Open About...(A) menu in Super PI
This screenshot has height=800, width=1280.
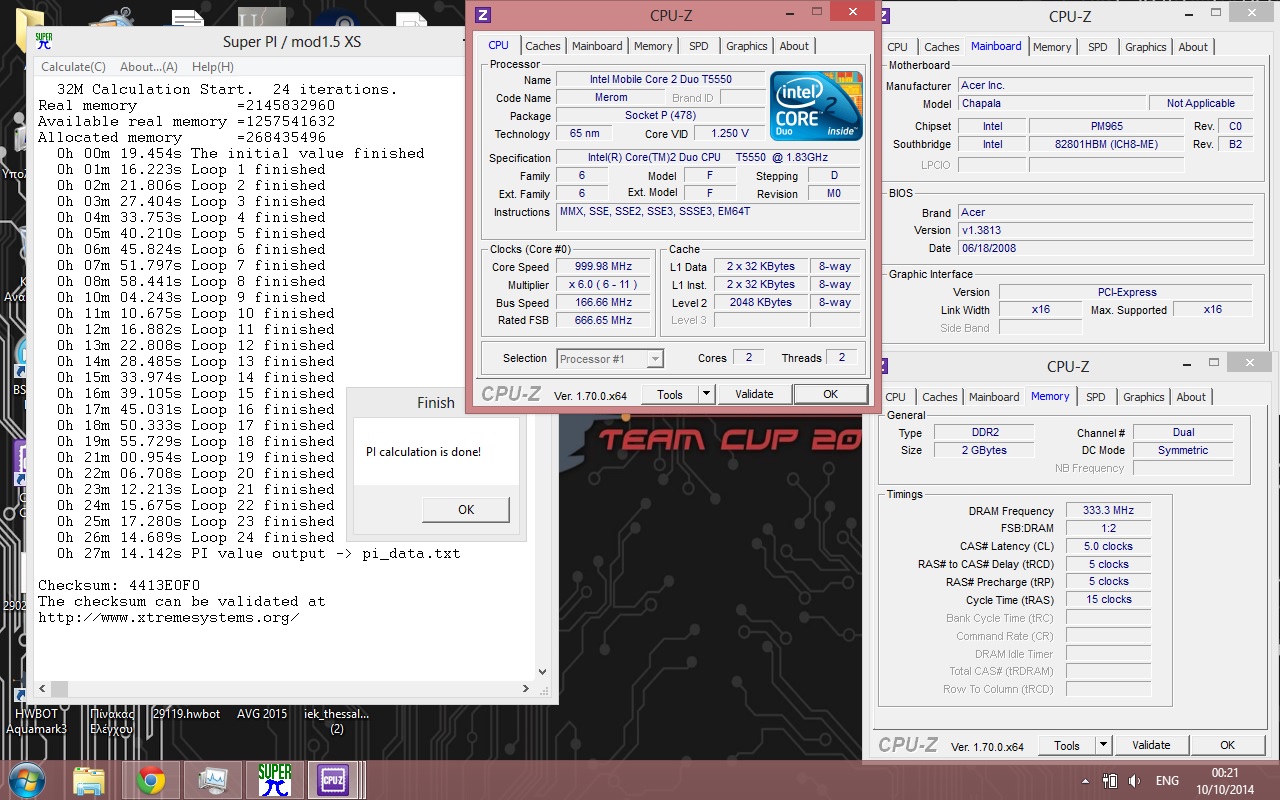149,67
